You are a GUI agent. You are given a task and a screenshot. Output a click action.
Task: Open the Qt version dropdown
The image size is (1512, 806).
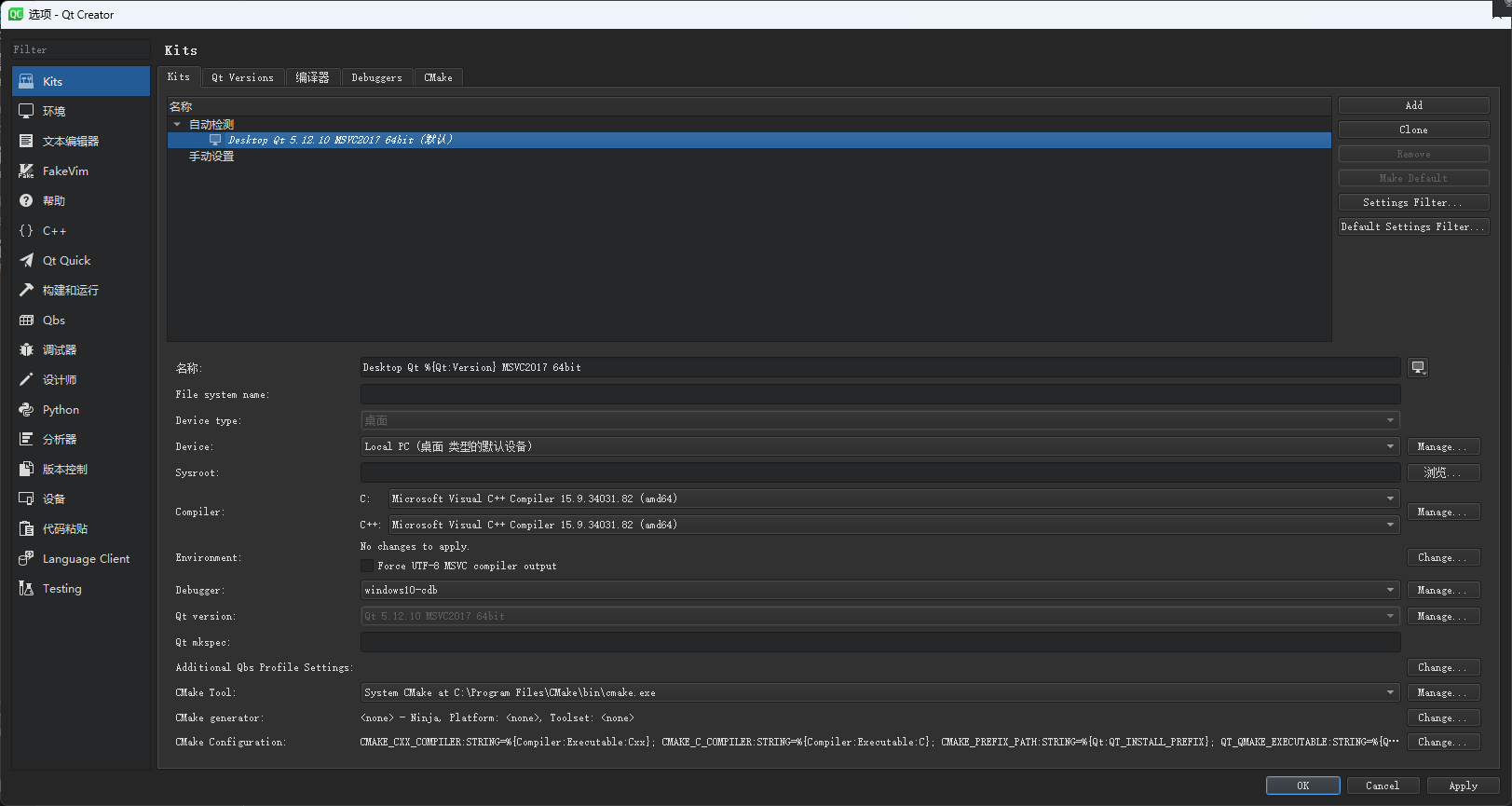tap(880, 616)
